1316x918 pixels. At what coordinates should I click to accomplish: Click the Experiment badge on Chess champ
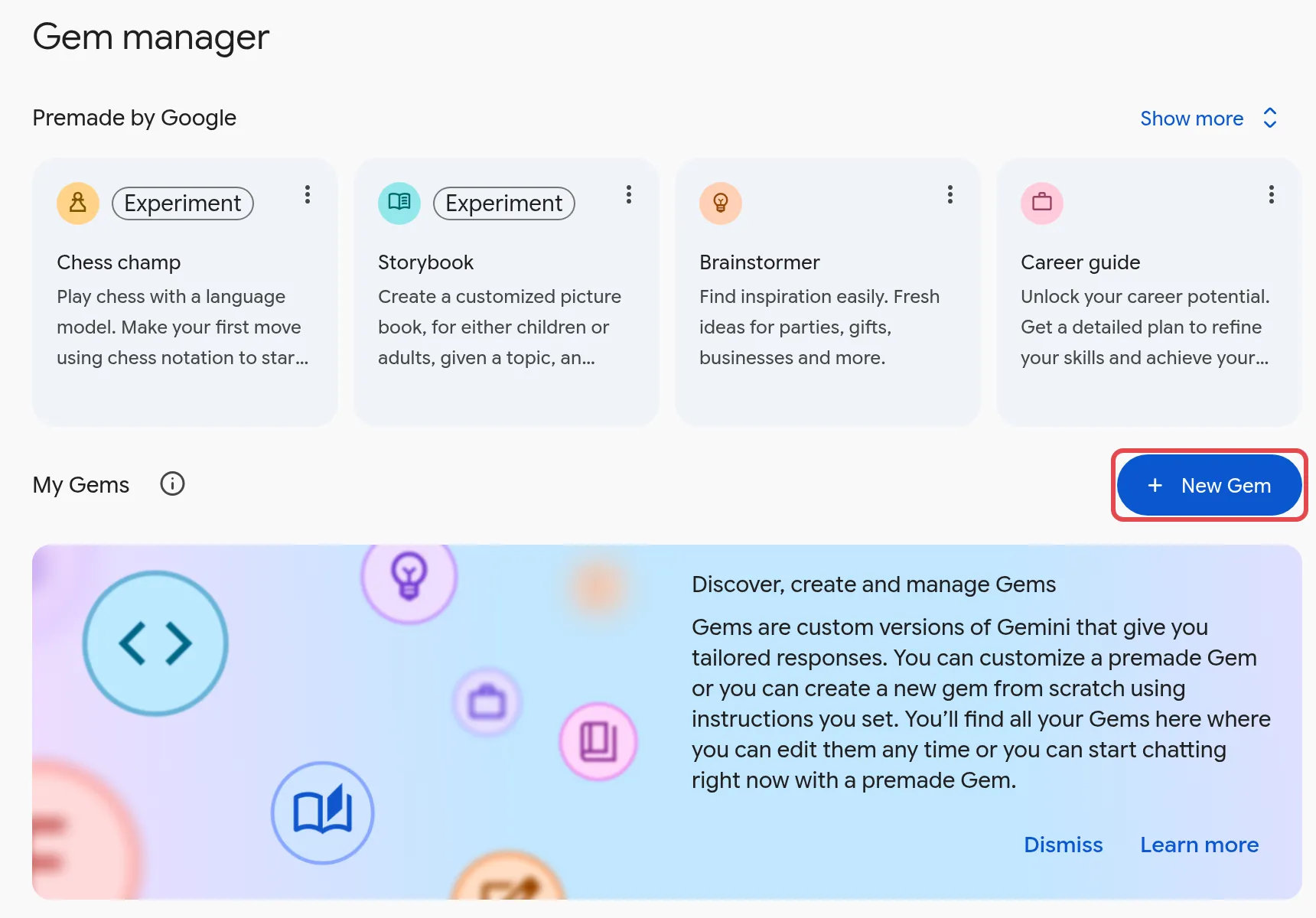[x=183, y=203]
